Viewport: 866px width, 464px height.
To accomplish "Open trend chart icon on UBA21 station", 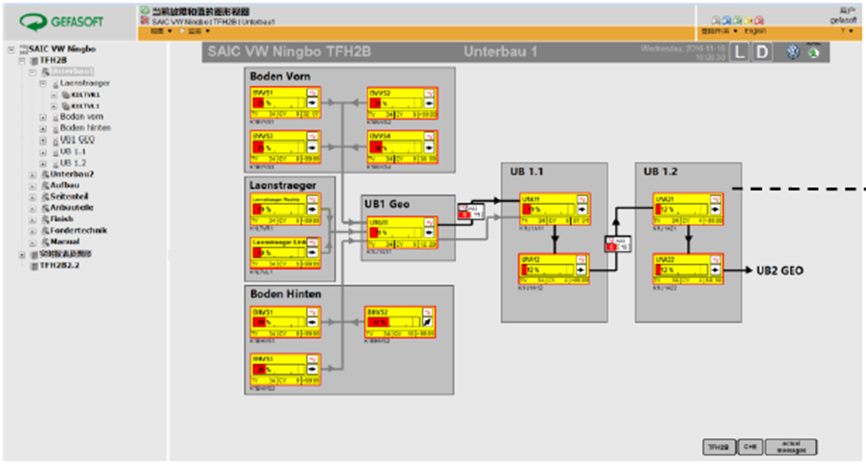I will pos(716,199).
